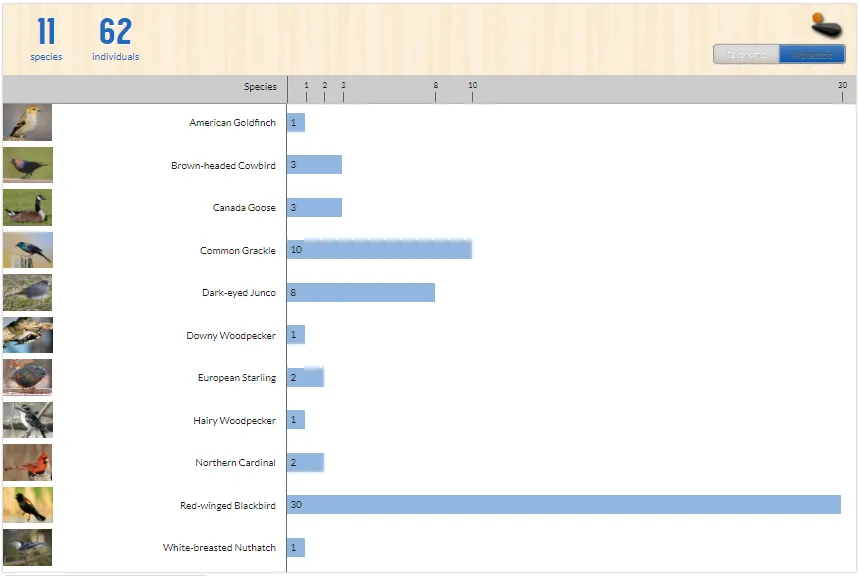Select the Red-winged Blackbird bar showing 30
Image resolution: width=859 pixels, height=576 pixels.
pos(564,505)
